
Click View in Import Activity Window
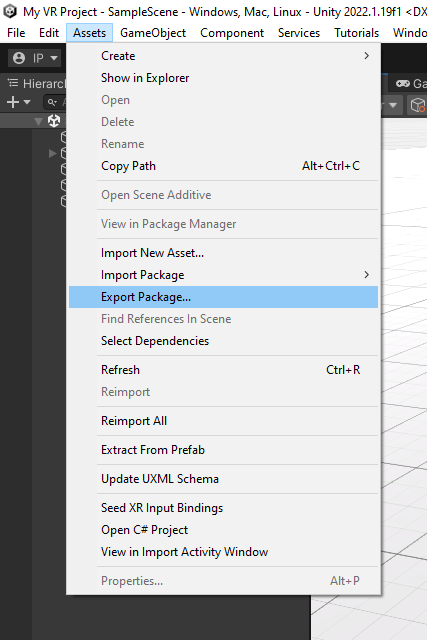pyautogui.click(x=223, y=552)
